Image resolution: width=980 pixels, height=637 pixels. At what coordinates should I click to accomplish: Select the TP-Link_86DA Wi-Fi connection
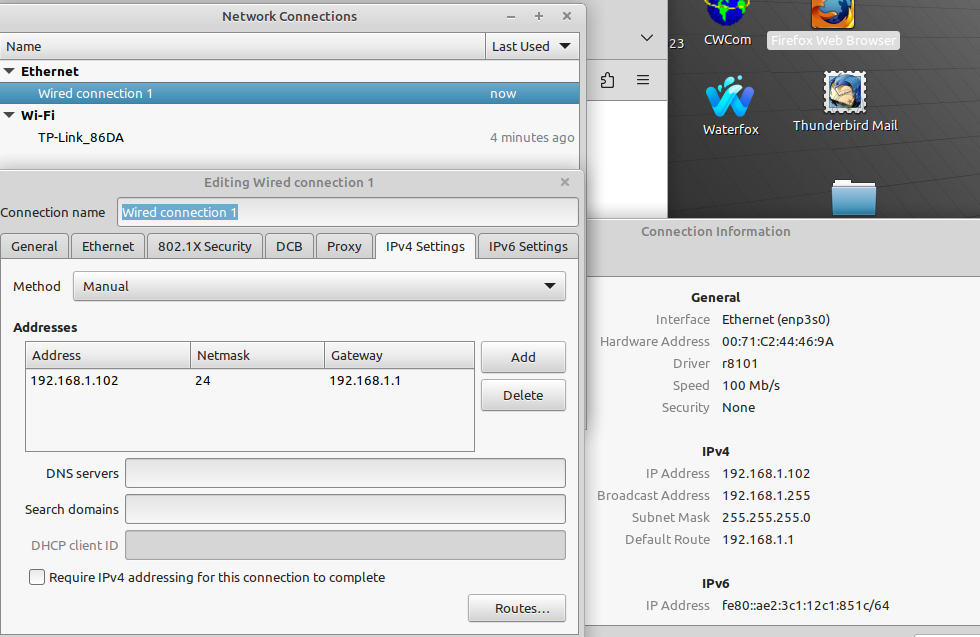pos(81,137)
